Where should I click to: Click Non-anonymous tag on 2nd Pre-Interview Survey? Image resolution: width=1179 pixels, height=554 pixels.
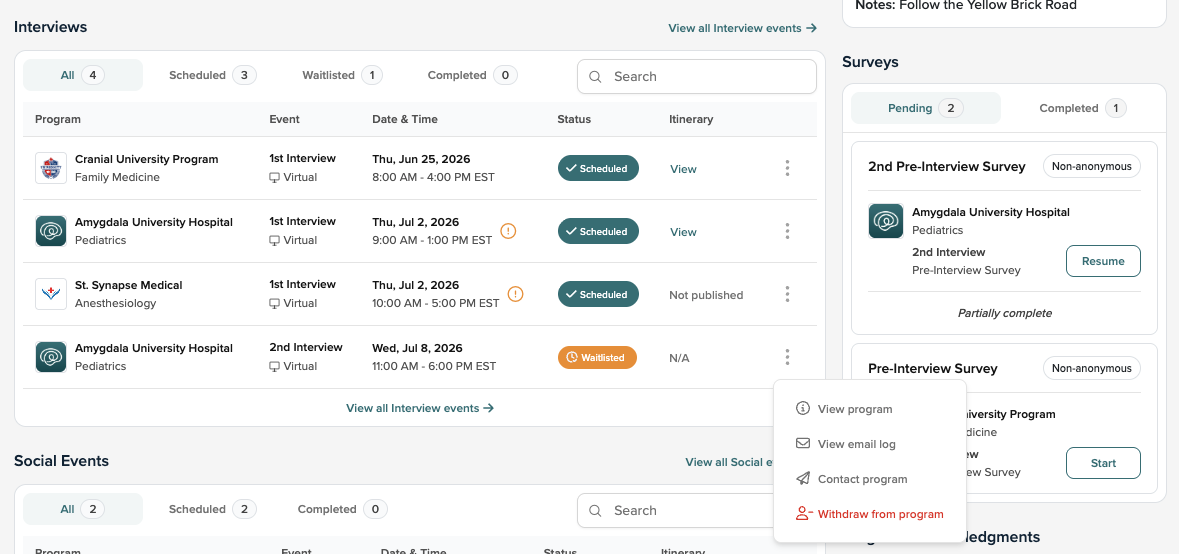pyautogui.click(x=1092, y=166)
